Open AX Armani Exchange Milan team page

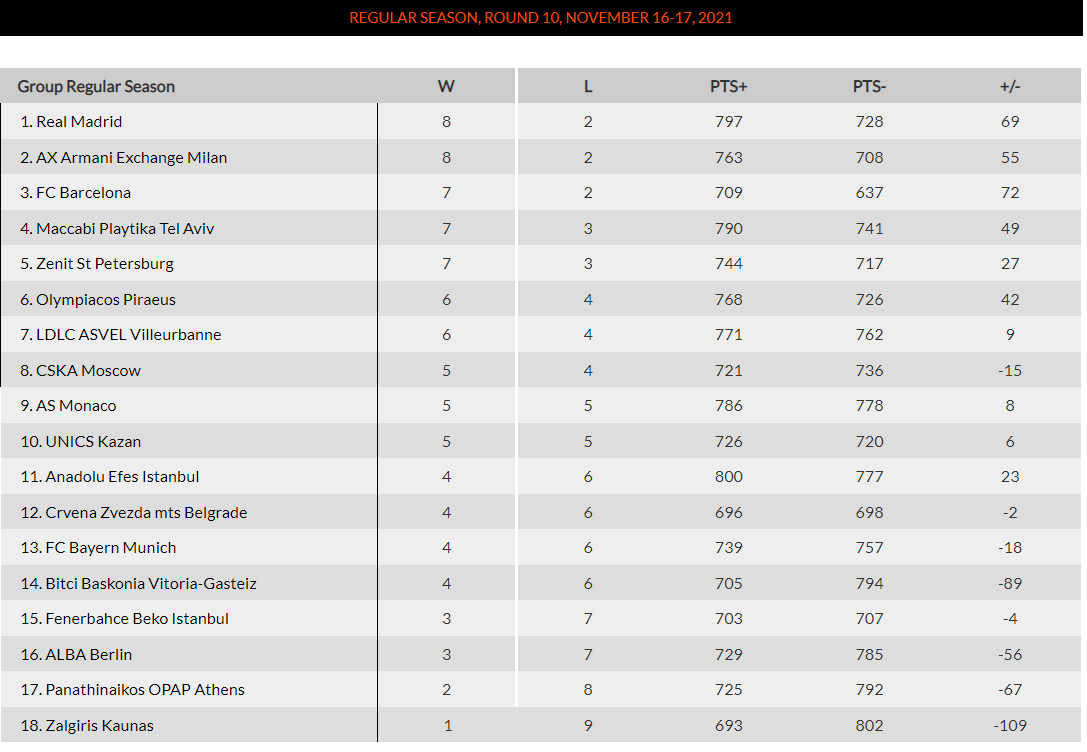(x=131, y=158)
